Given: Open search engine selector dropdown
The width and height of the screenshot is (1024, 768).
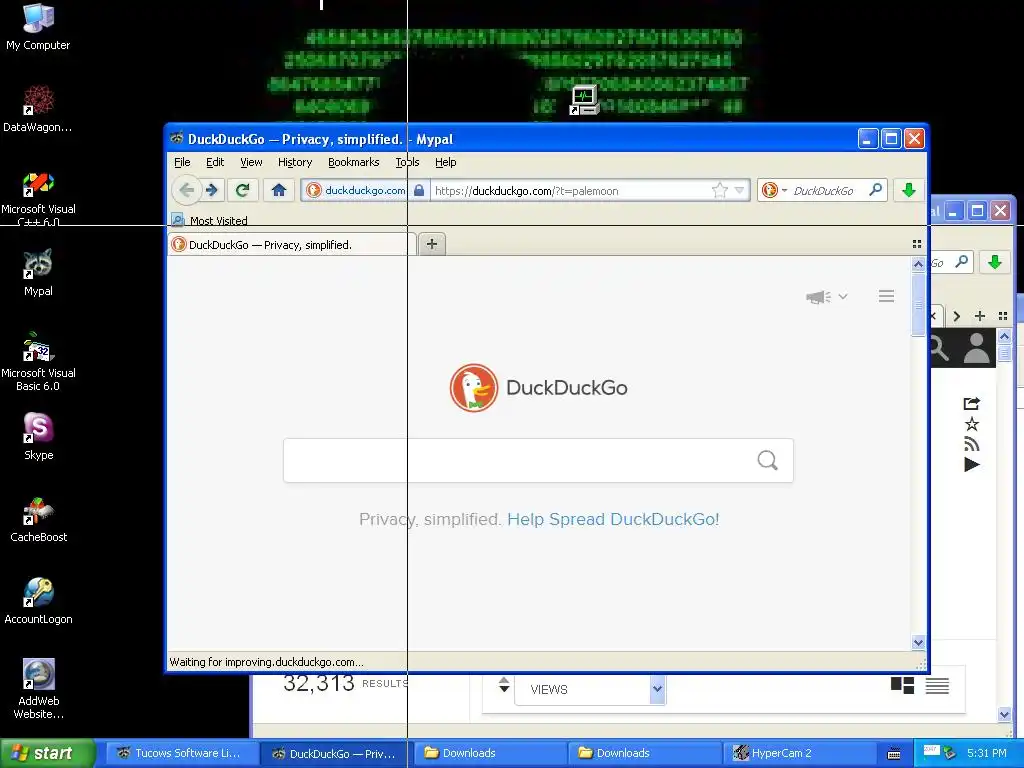Looking at the screenshot, I should (775, 191).
